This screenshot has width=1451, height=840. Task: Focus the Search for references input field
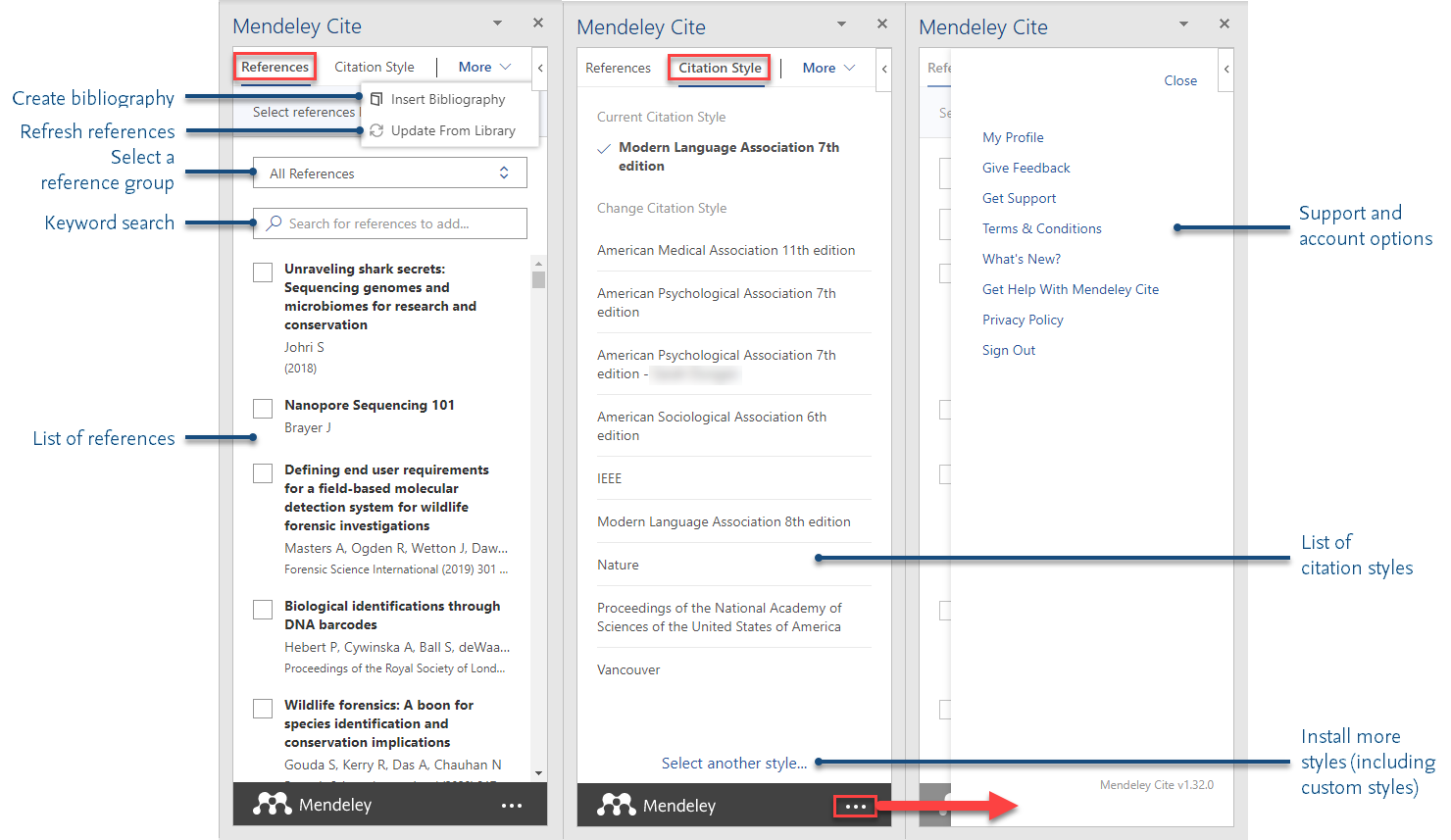pyautogui.click(x=390, y=223)
